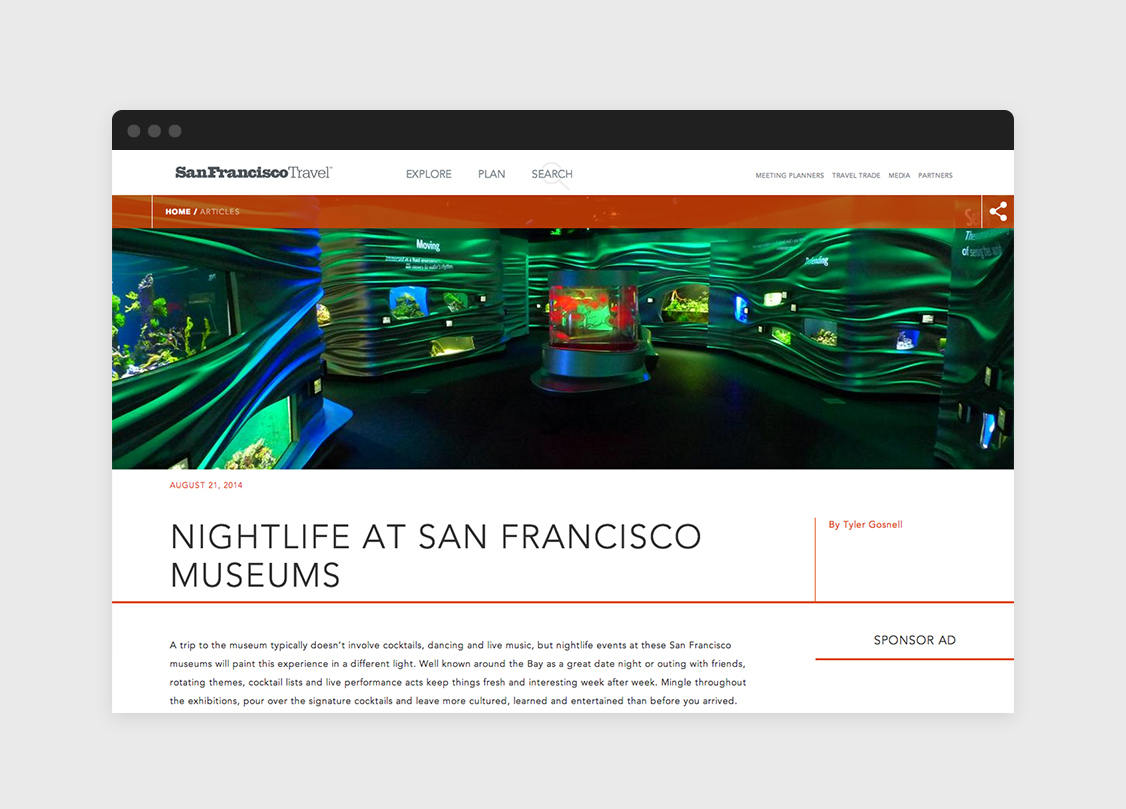This screenshot has height=809, width=1126.
Task: Open the share icon in the banner
Action: point(997,212)
